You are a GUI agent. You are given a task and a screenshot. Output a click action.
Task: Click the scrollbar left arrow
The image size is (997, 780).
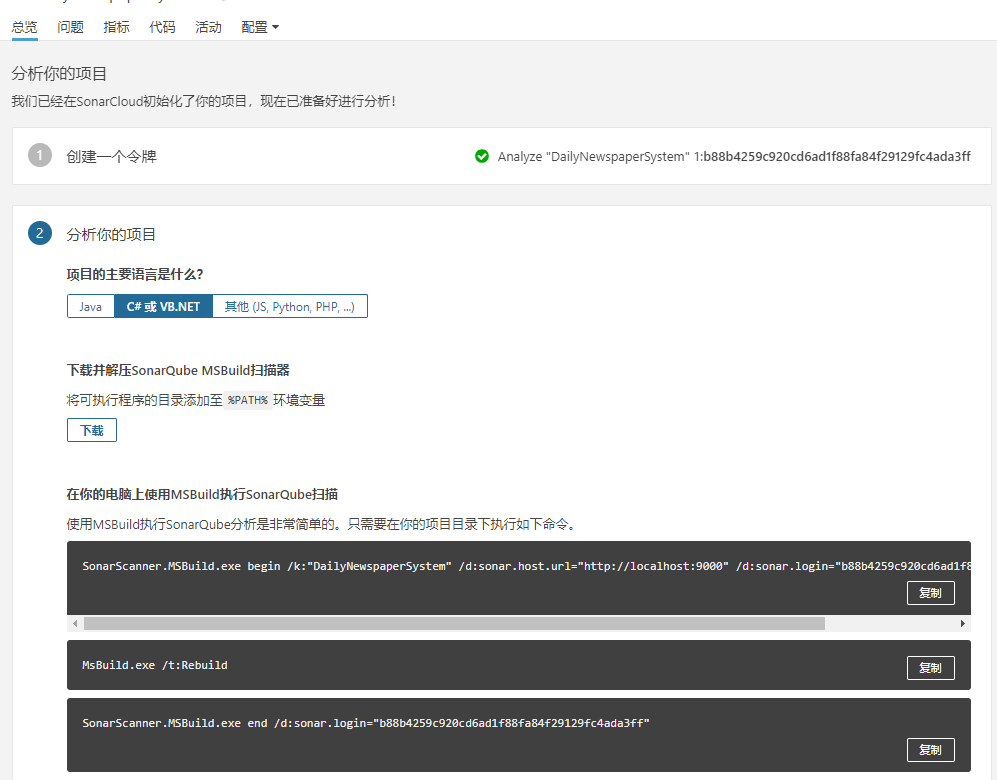[75, 624]
